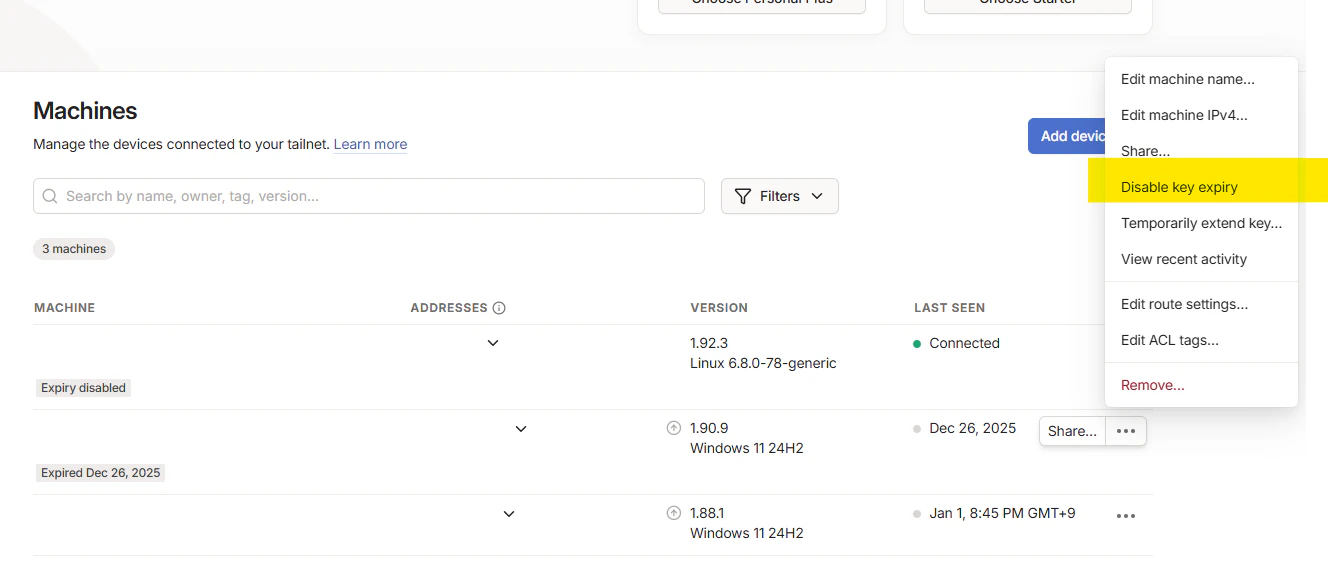The image size is (1328, 565).
Task: Click the Add device button
Action: coord(1067,136)
